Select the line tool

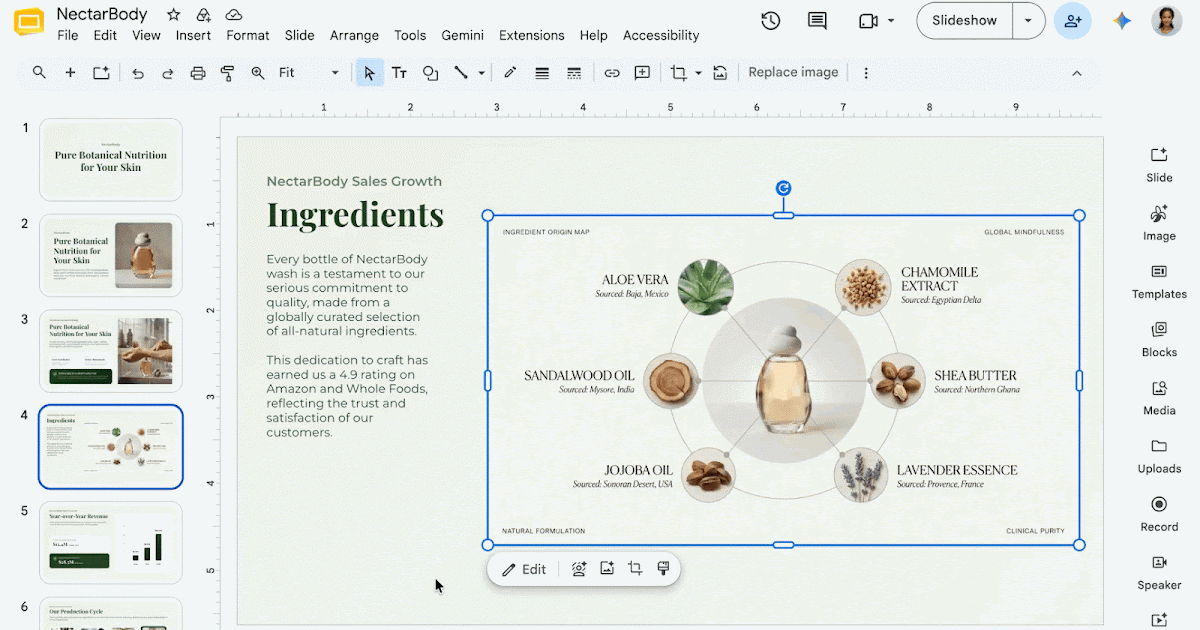point(461,73)
